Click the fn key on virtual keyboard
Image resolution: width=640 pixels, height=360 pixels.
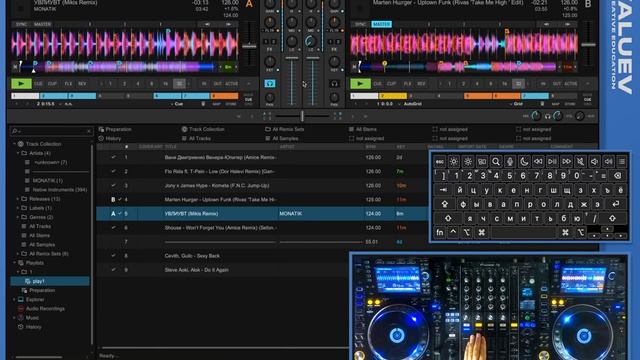coord(440,232)
